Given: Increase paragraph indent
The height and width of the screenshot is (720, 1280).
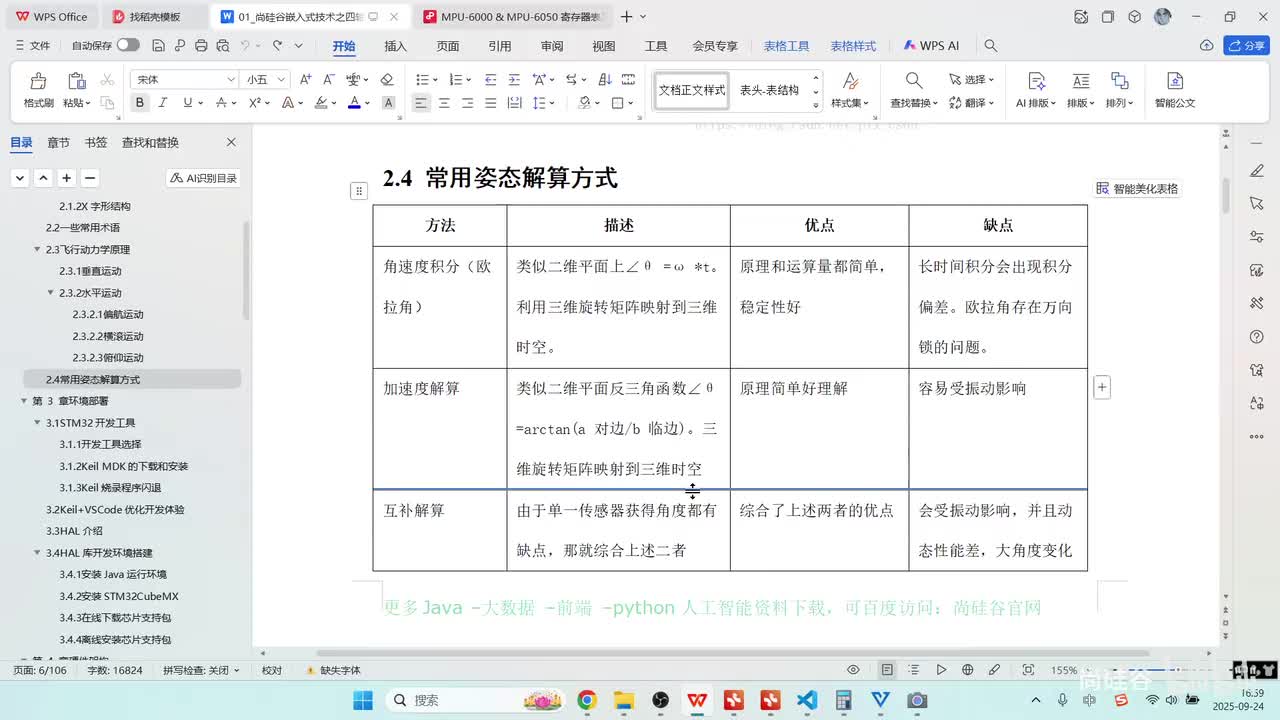Looking at the screenshot, I should [514, 79].
